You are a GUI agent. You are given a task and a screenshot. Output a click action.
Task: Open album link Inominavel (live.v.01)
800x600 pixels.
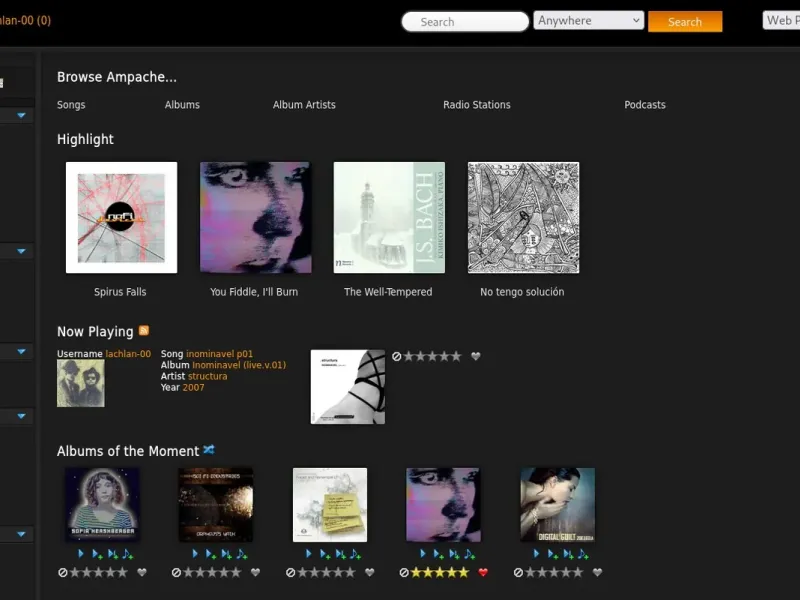pyautogui.click(x=239, y=365)
